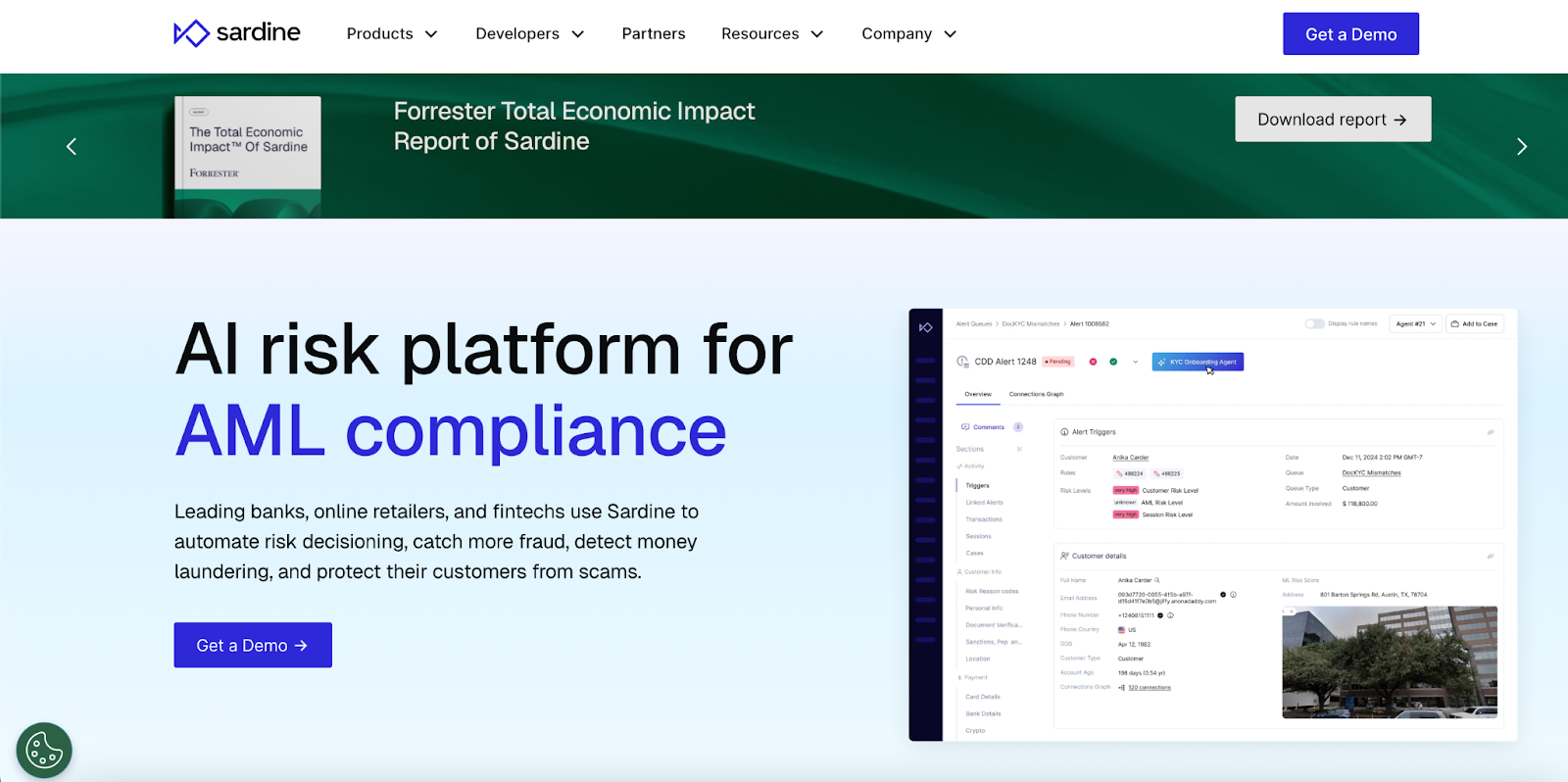Expand the Company menu
The width and height of the screenshot is (1568, 782).
tap(909, 33)
